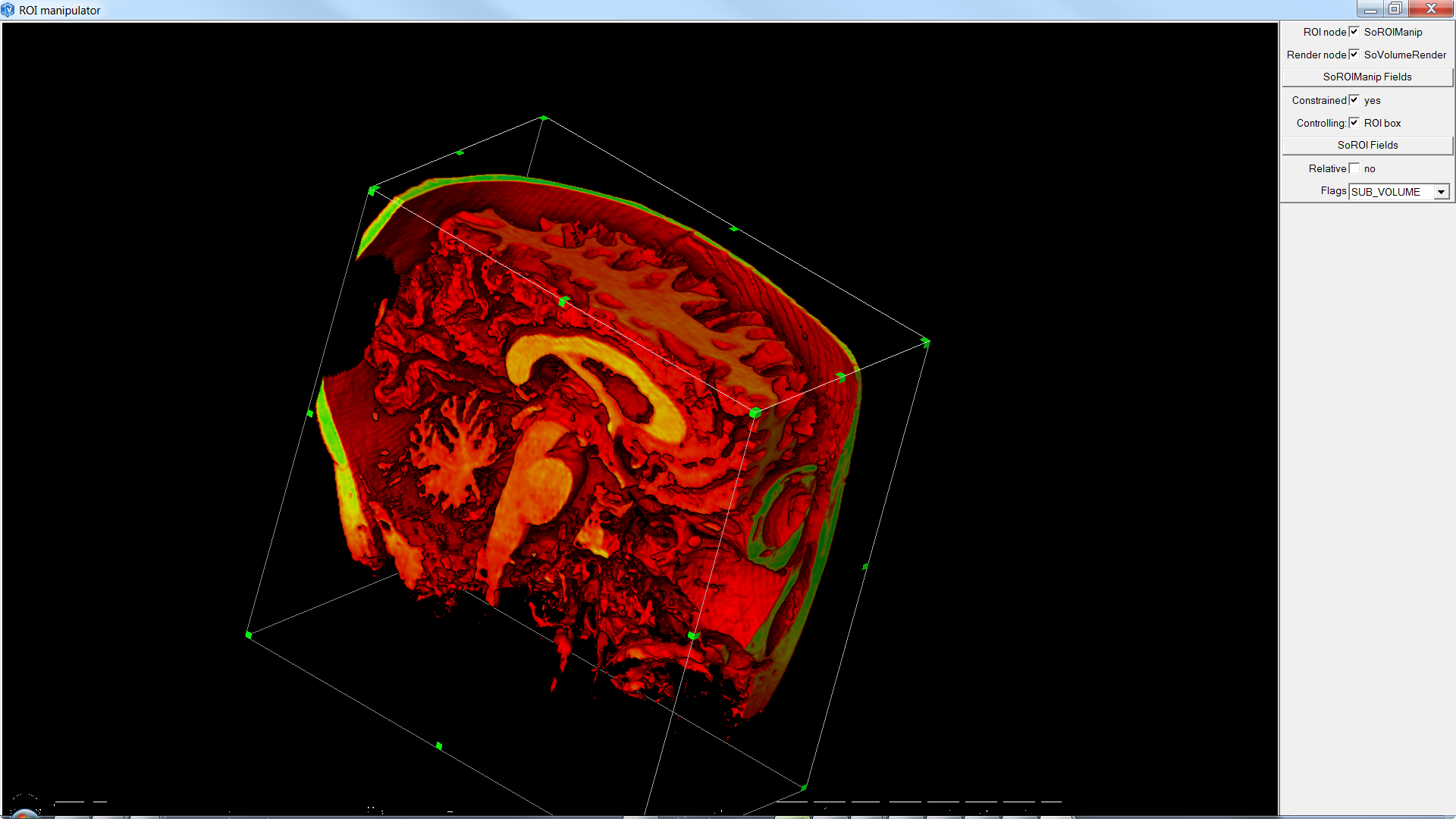Image resolution: width=1456 pixels, height=819 pixels.
Task: Select the green handle on the bottom-left edge midpoint
Action: click(439, 746)
